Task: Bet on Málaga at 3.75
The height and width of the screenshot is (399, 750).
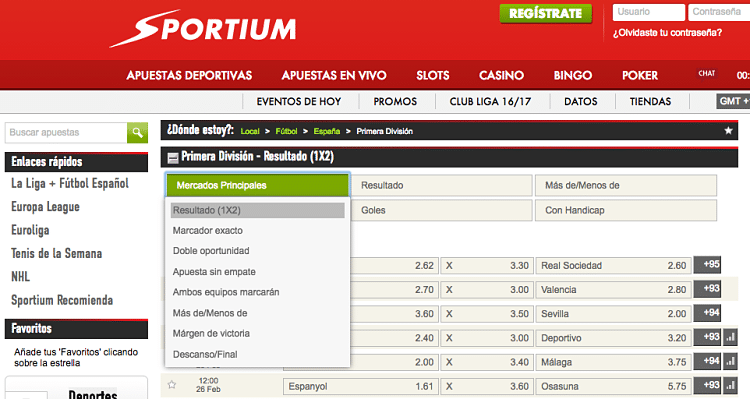Action: (x=614, y=362)
